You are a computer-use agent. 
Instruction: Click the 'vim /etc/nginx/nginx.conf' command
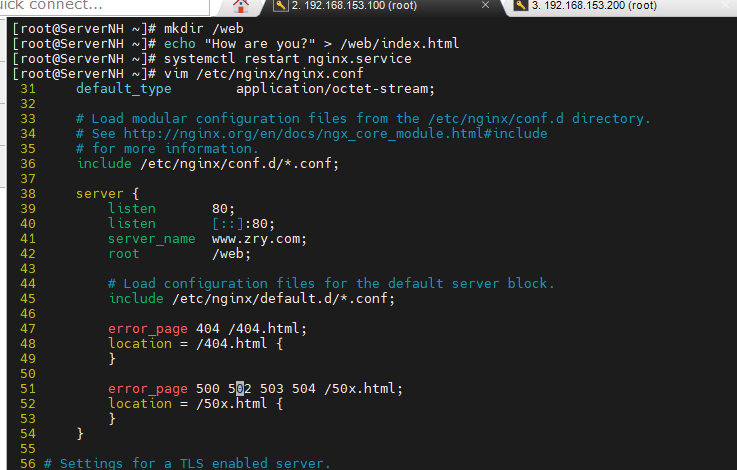[x=263, y=74]
